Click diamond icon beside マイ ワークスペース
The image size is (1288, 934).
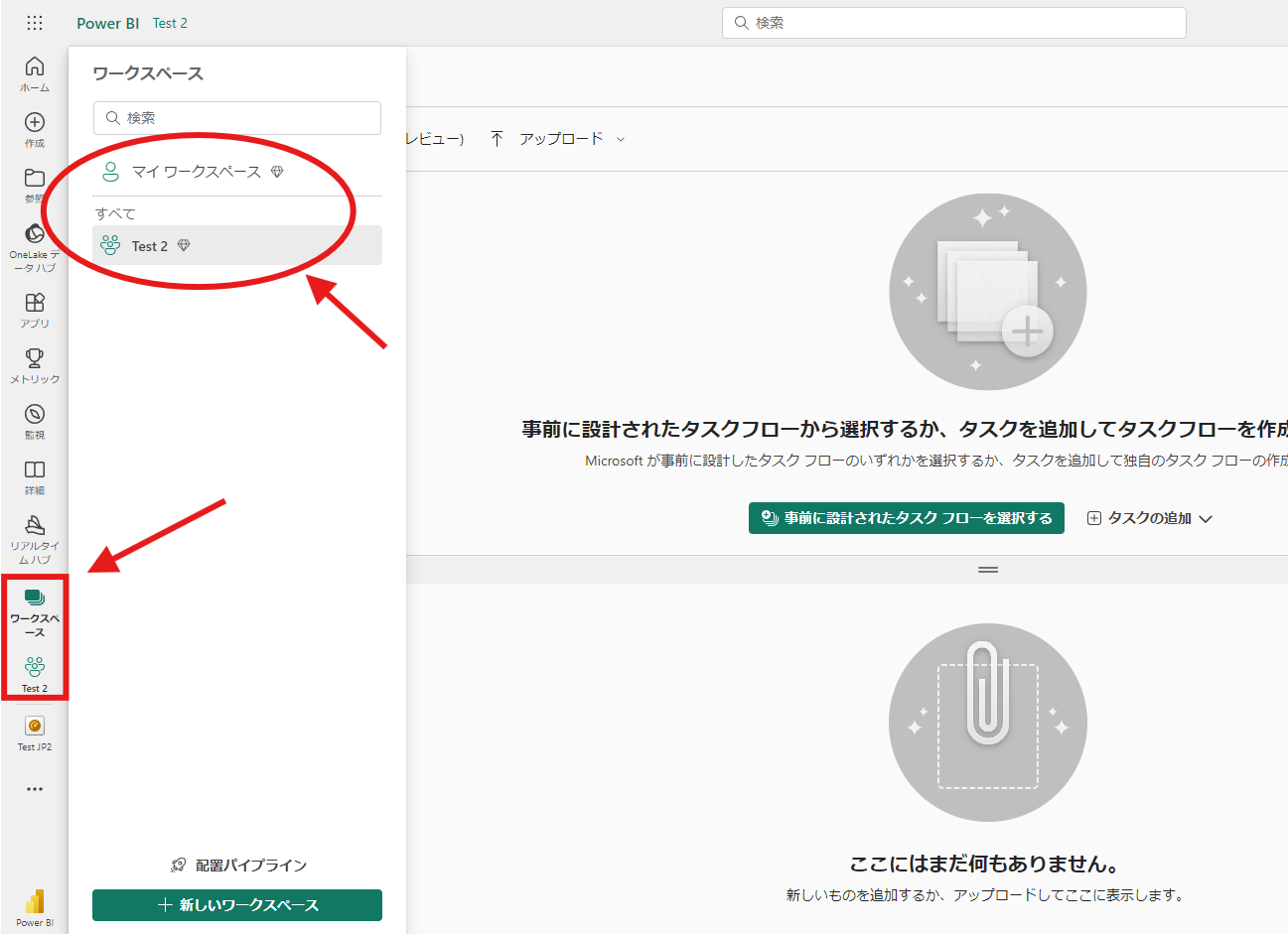[277, 172]
